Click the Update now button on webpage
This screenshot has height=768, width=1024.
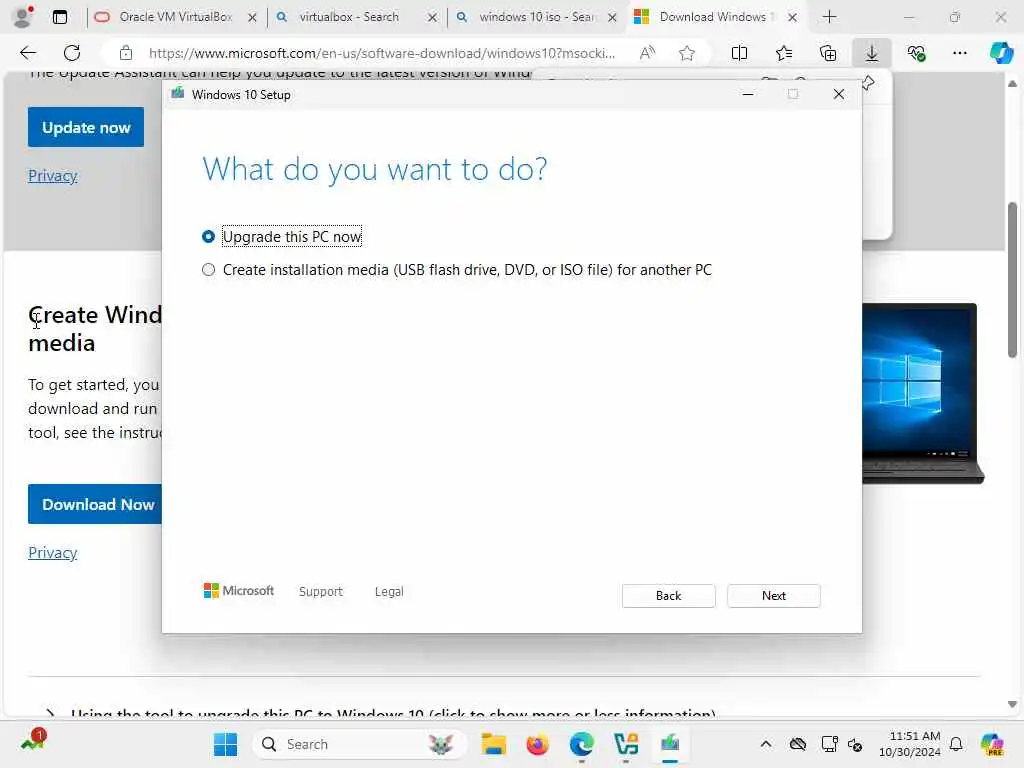click(86, 127)
